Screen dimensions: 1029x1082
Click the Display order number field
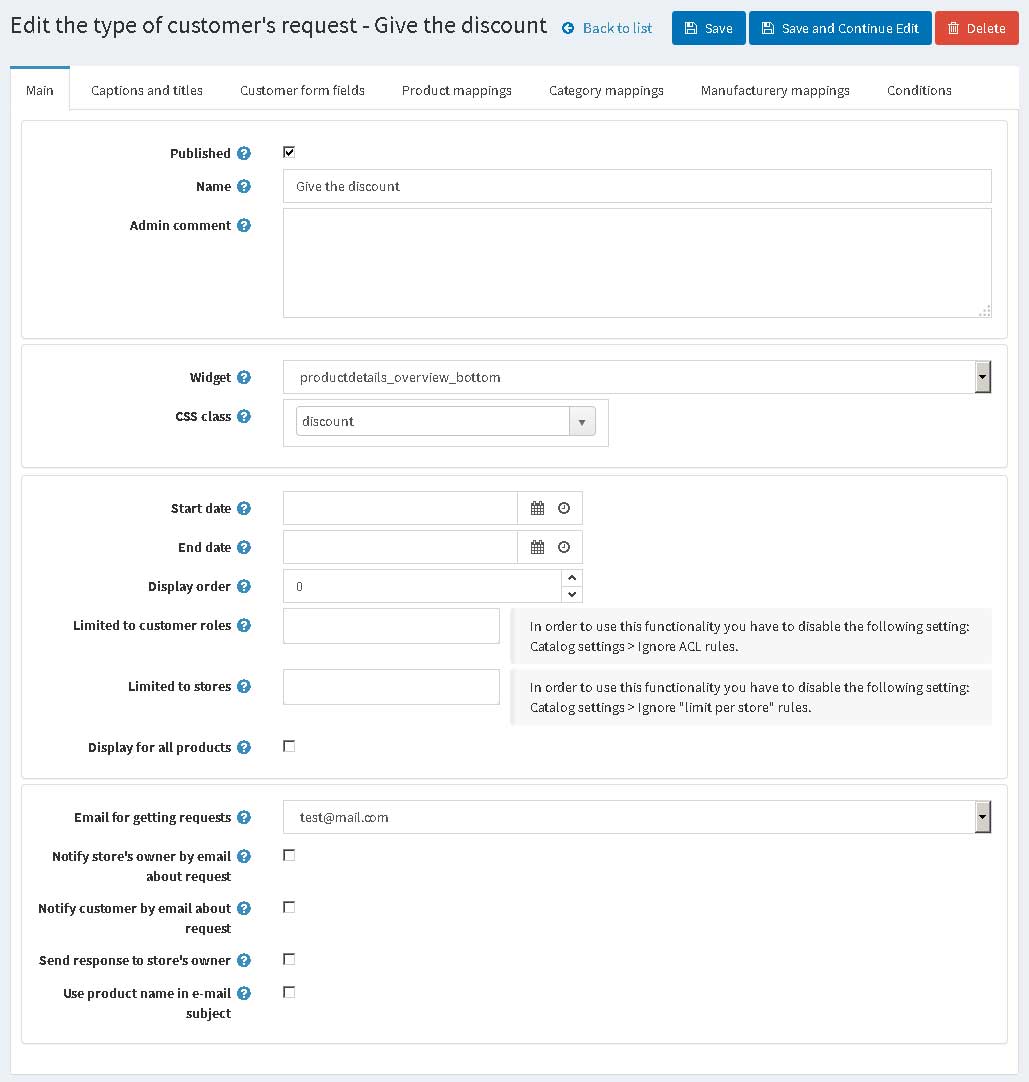(x=422, y=586)
